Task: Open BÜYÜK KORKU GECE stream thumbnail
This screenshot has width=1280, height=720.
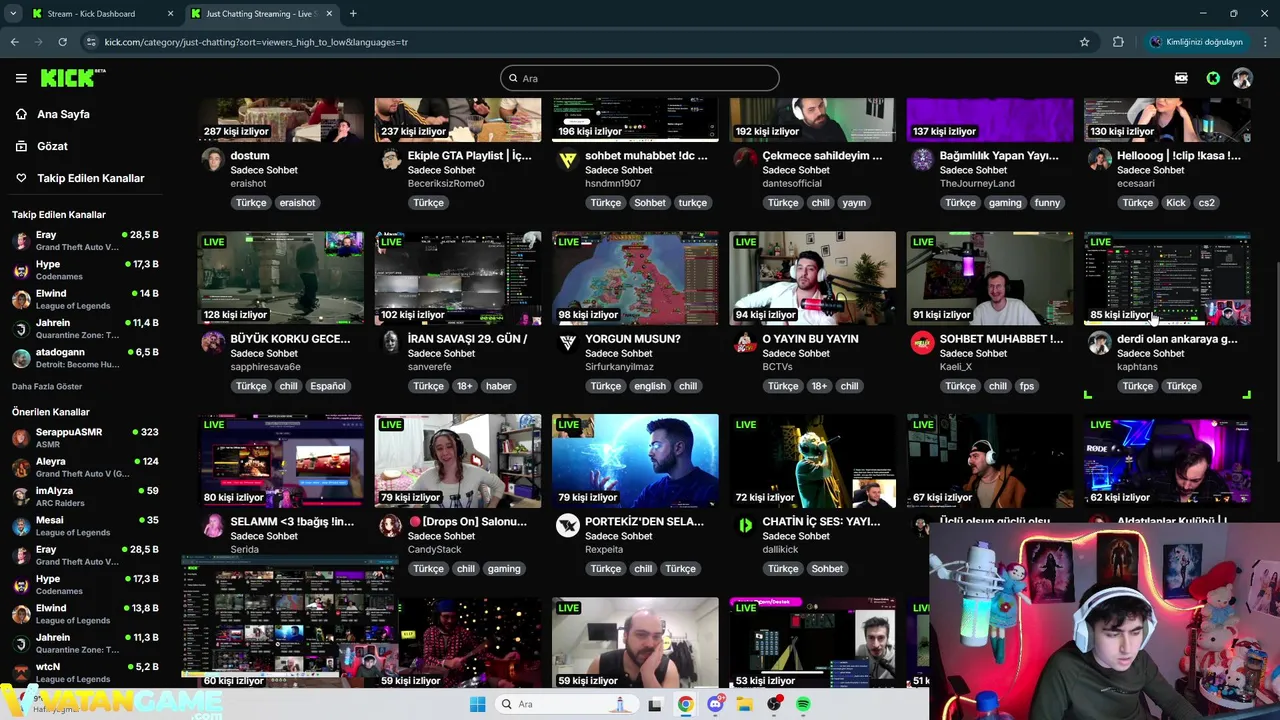Action: (280, 278)
